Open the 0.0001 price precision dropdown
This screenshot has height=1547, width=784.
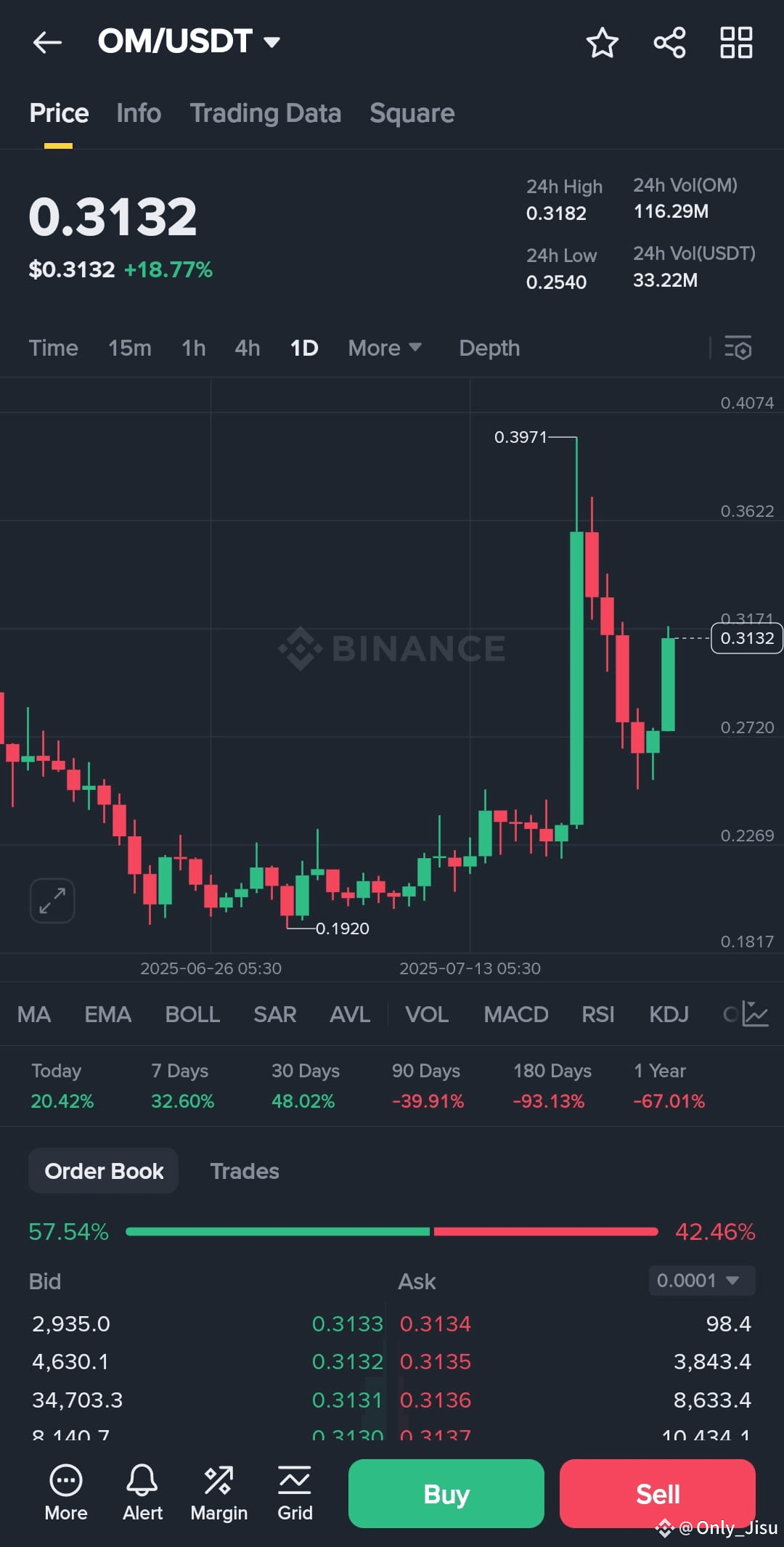tap(702, 1280)
